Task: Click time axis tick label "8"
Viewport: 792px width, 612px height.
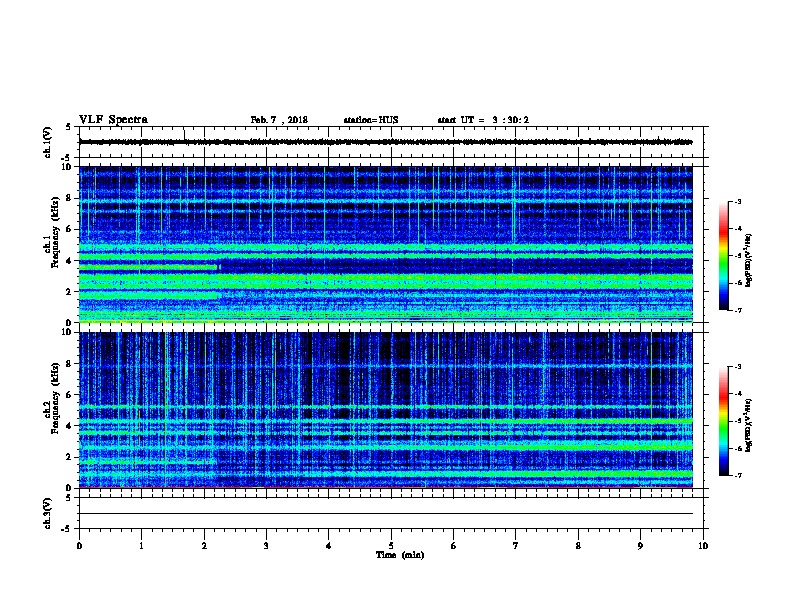Action: click(578, 546)
